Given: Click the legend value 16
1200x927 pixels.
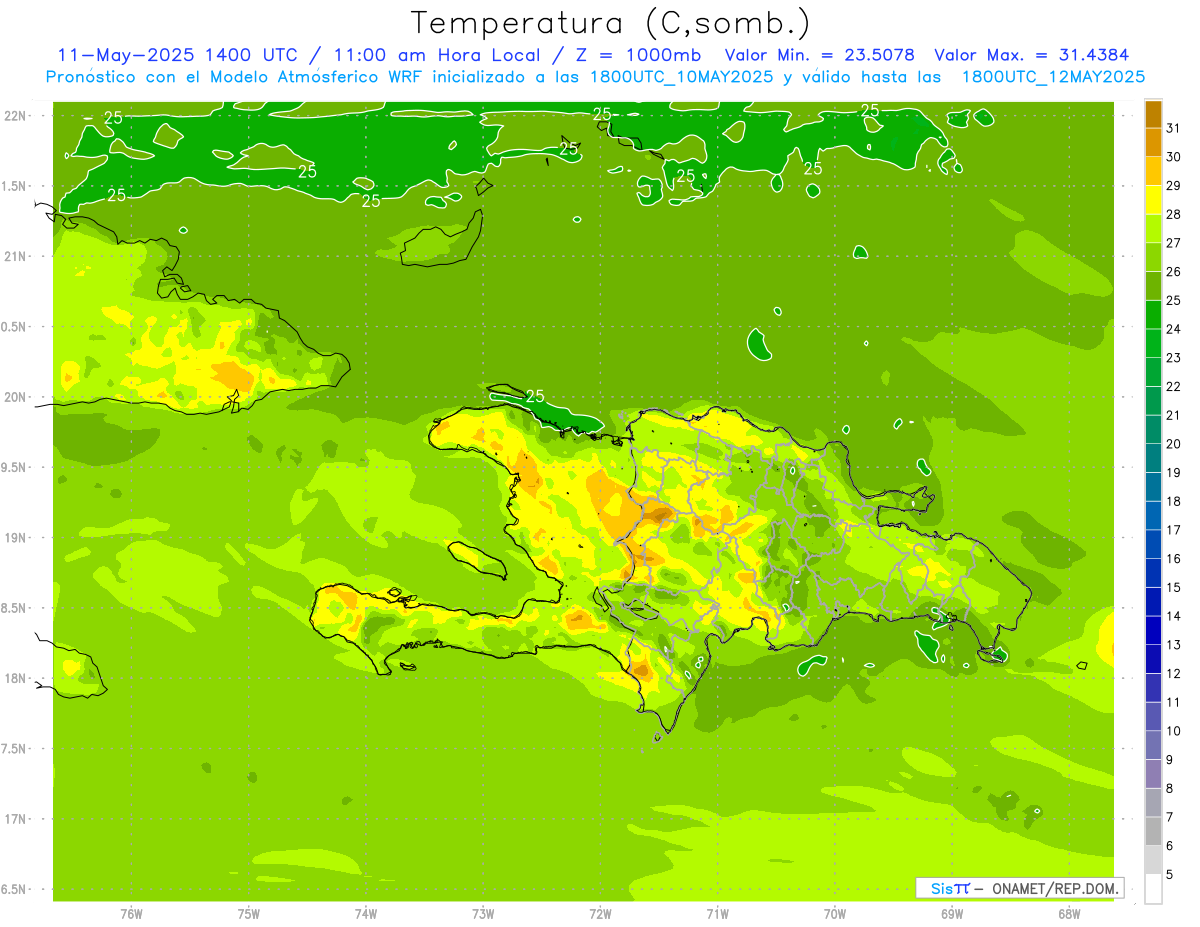Looking at the screenshot, I should [x=1173, y=559].
